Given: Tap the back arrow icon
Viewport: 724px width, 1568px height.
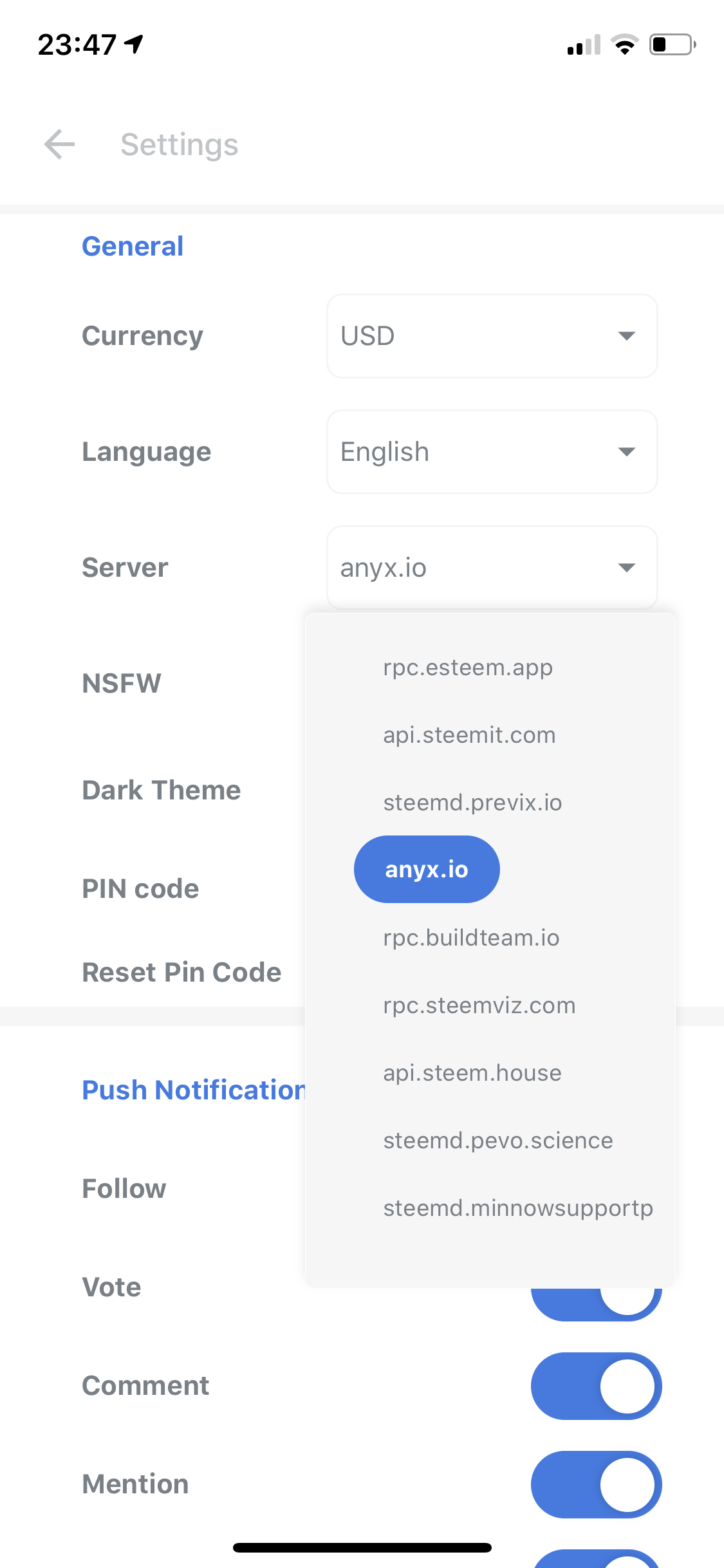Looking at the screenshot, I should 59,144.
